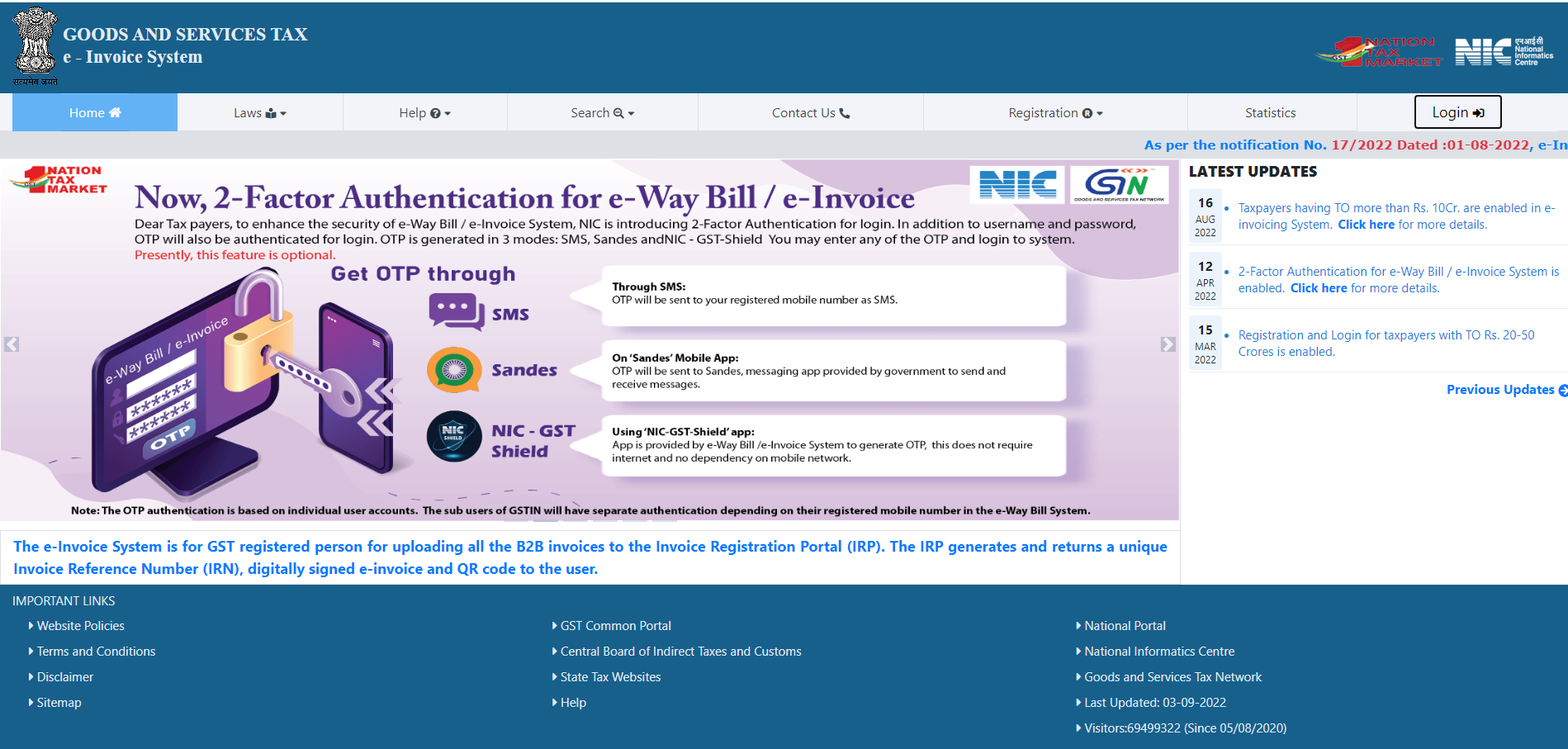Viewport: 1568px width, 749px height.
Task: Open GST Common Portal link
Action: click(615, 626)
